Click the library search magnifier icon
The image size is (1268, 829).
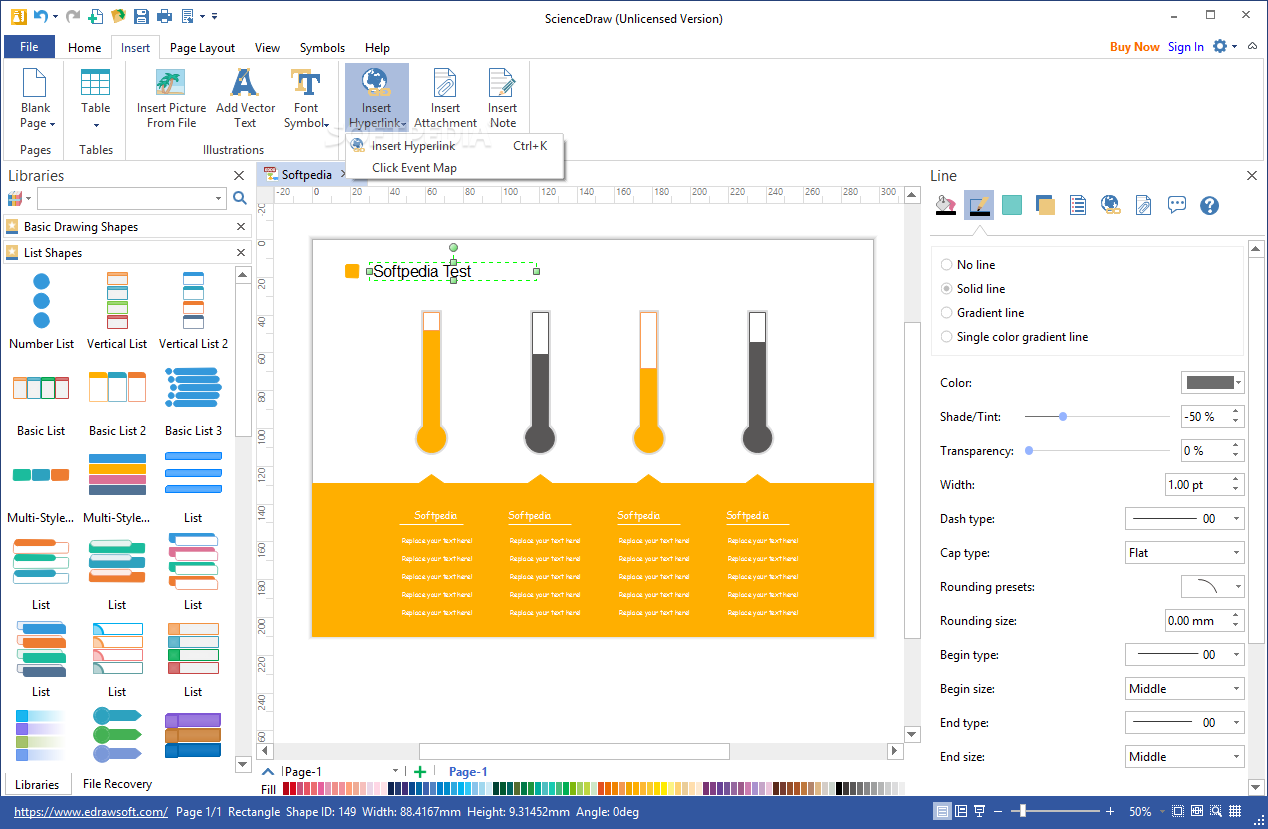coord(240,198)
